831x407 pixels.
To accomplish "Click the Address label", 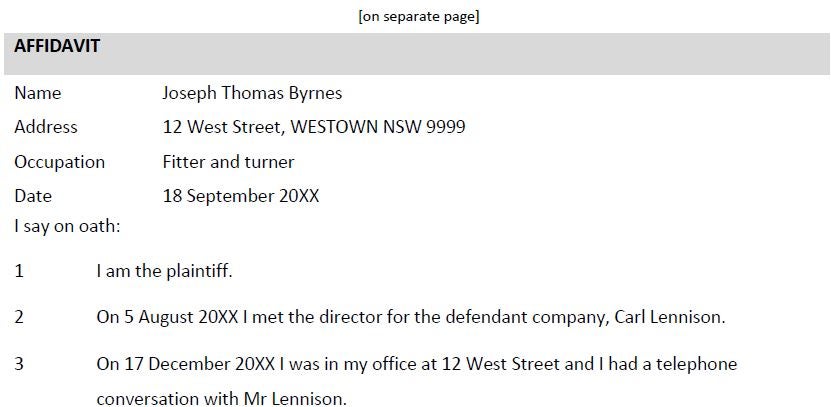I will [x=46, y=127].
